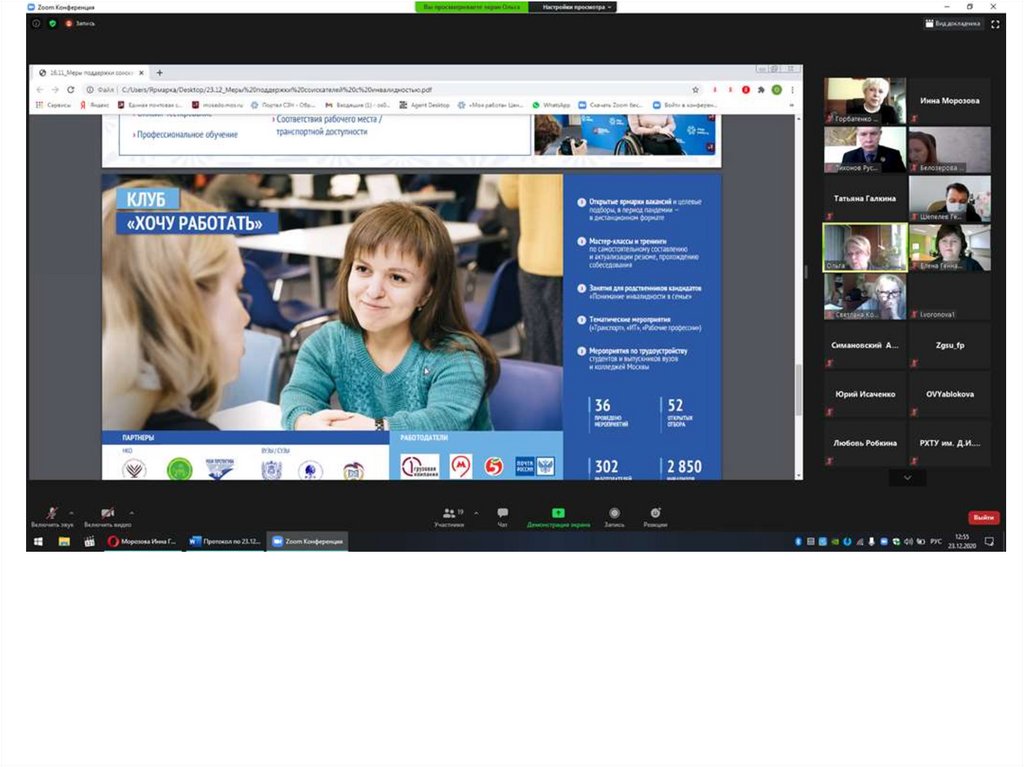Click the Bluetooth tray icon
Viewport: 1024px width, 767px height.
coord(797,542)
